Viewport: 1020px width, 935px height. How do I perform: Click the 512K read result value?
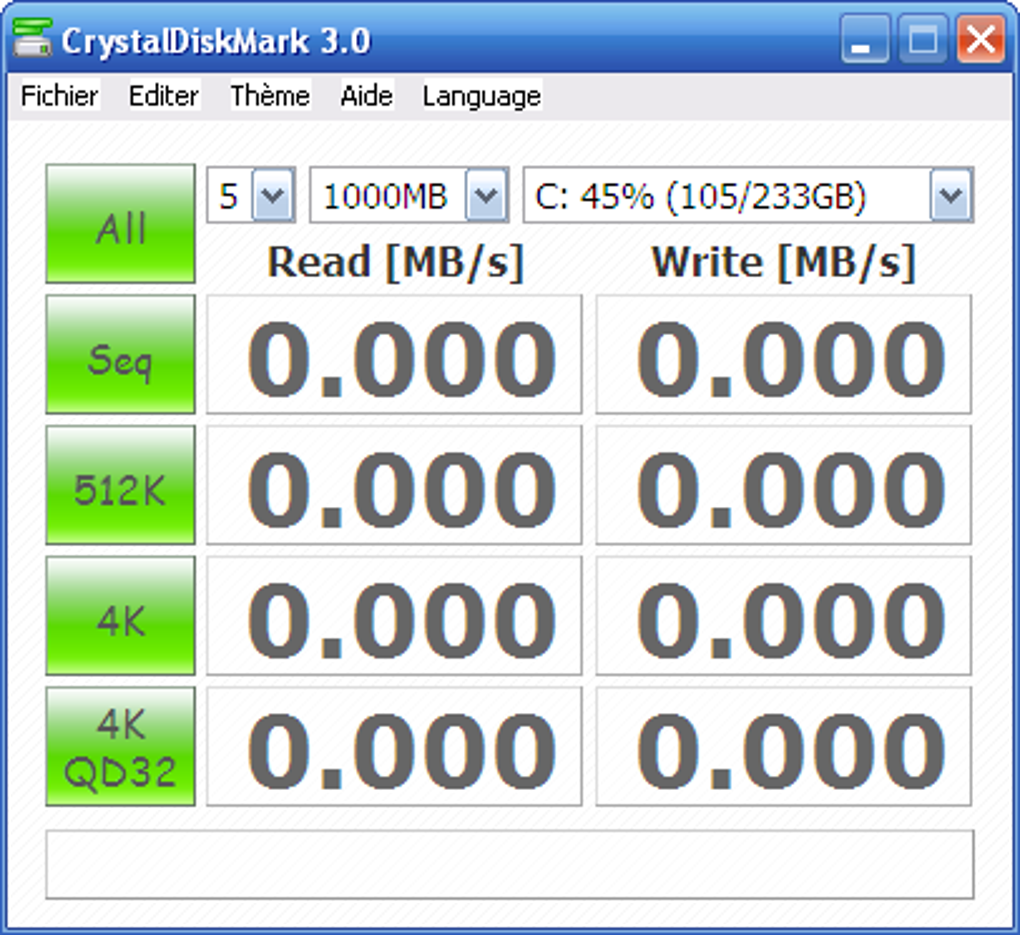(394, 485)
